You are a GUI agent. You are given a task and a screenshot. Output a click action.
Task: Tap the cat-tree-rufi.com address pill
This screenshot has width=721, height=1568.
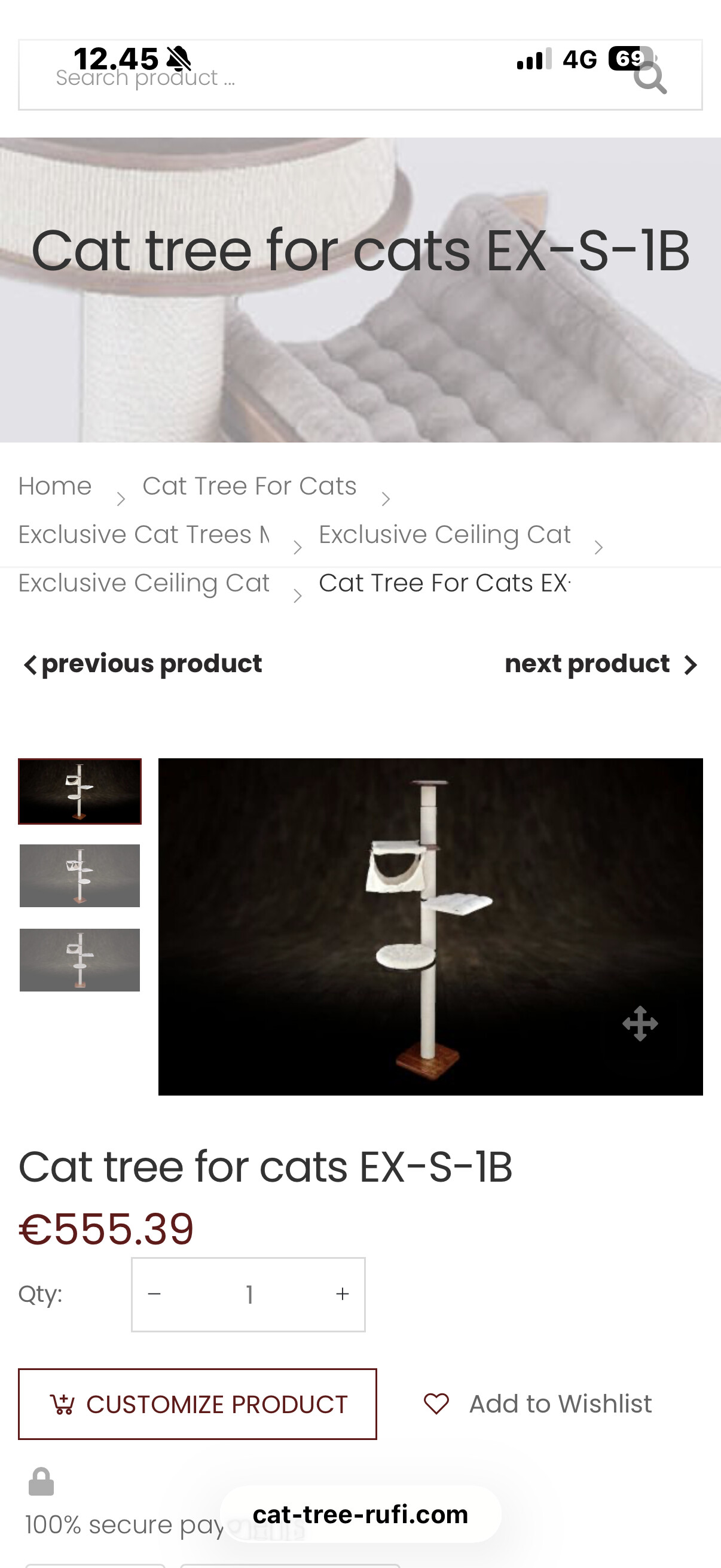point(360,1514)
